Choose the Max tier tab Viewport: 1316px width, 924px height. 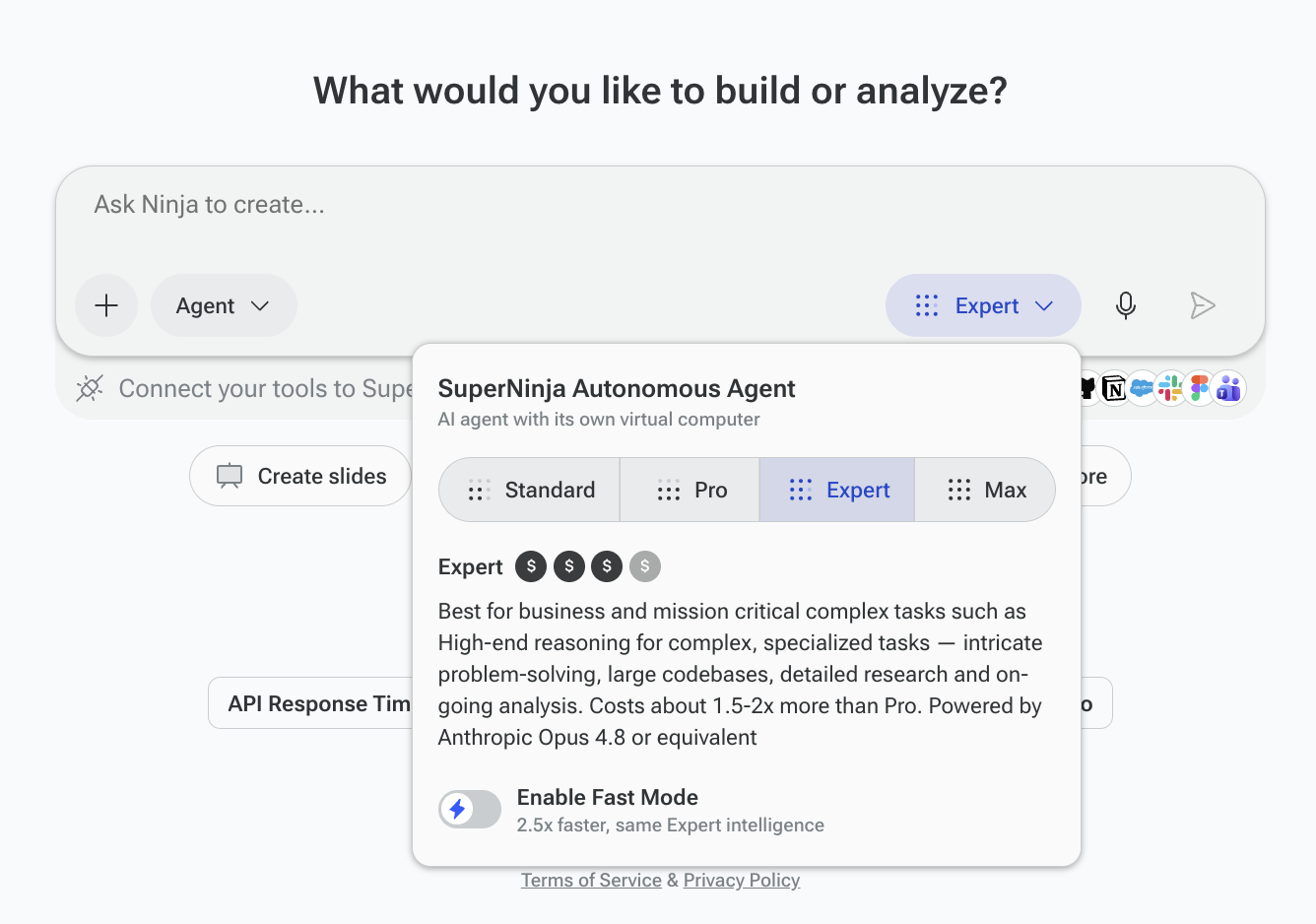point(985,490)
